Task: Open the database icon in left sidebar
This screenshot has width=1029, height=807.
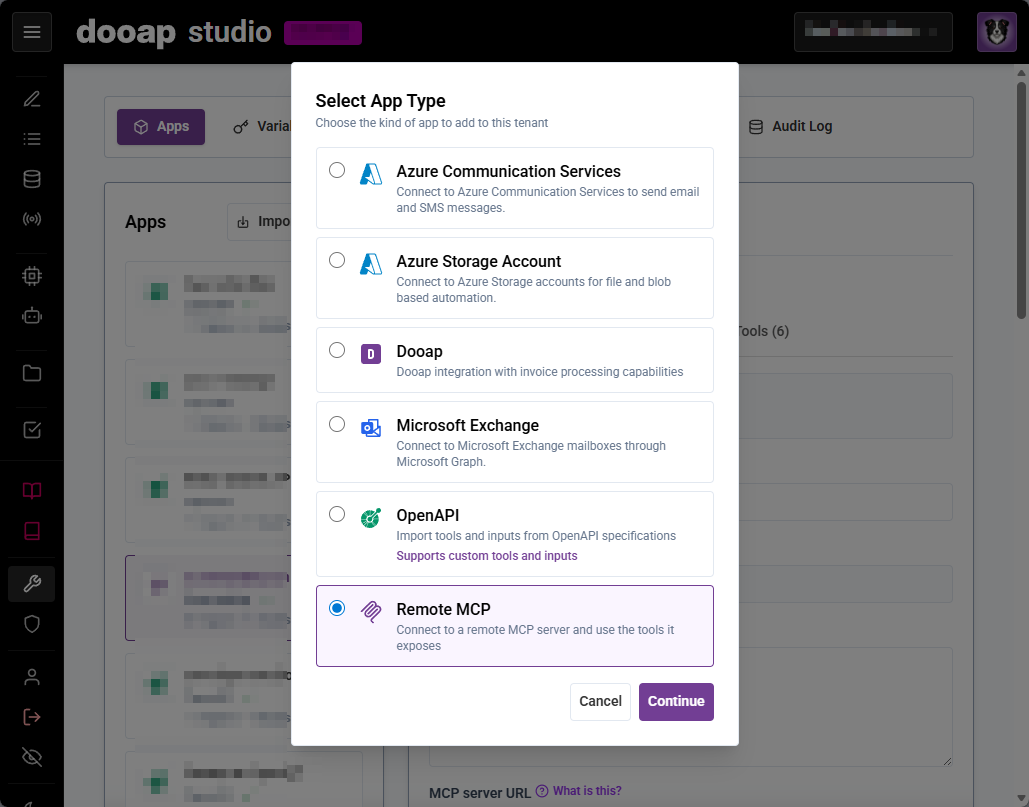Action: coord(32,179)
